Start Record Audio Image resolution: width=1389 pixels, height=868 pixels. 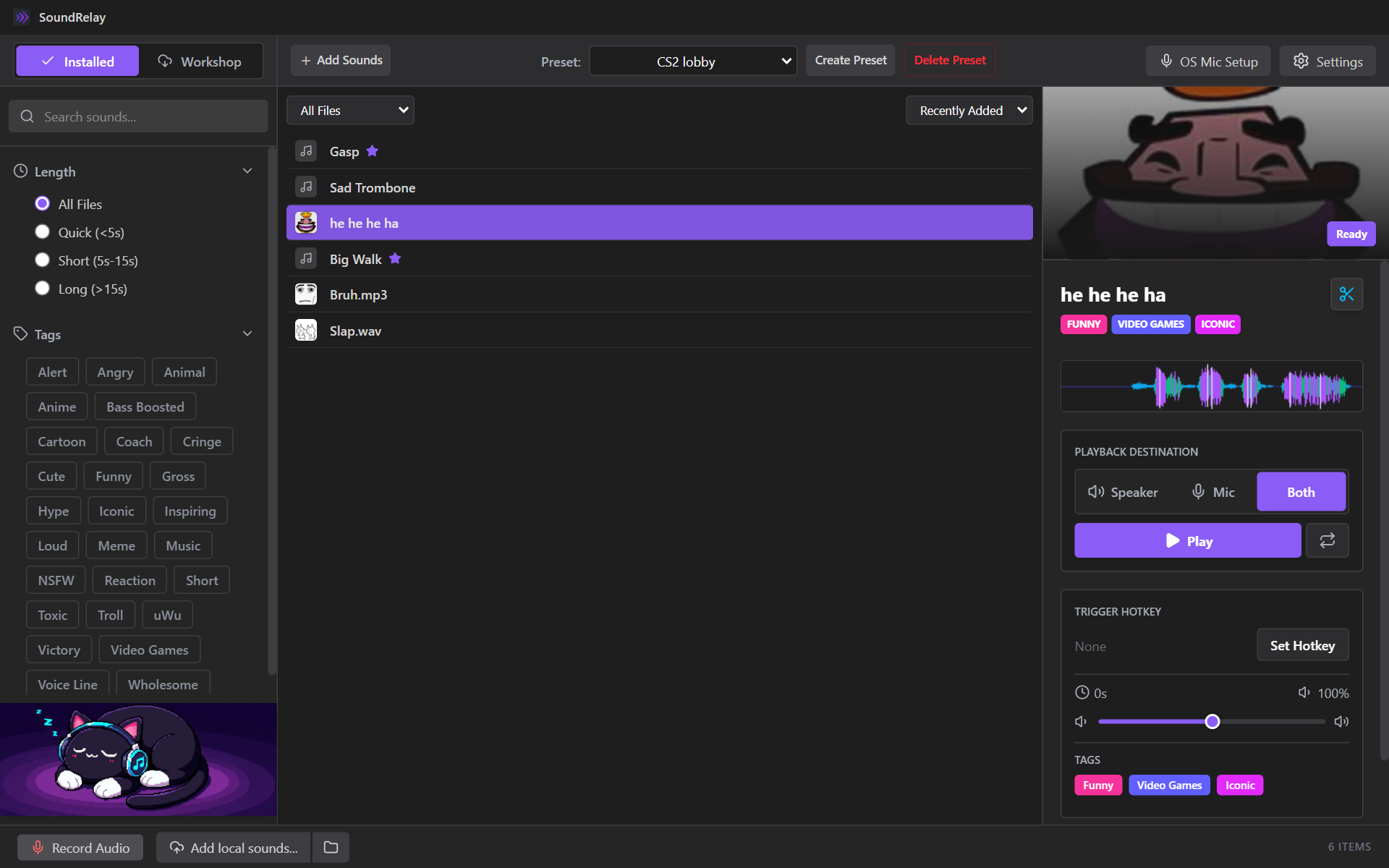tap(80, 847)
